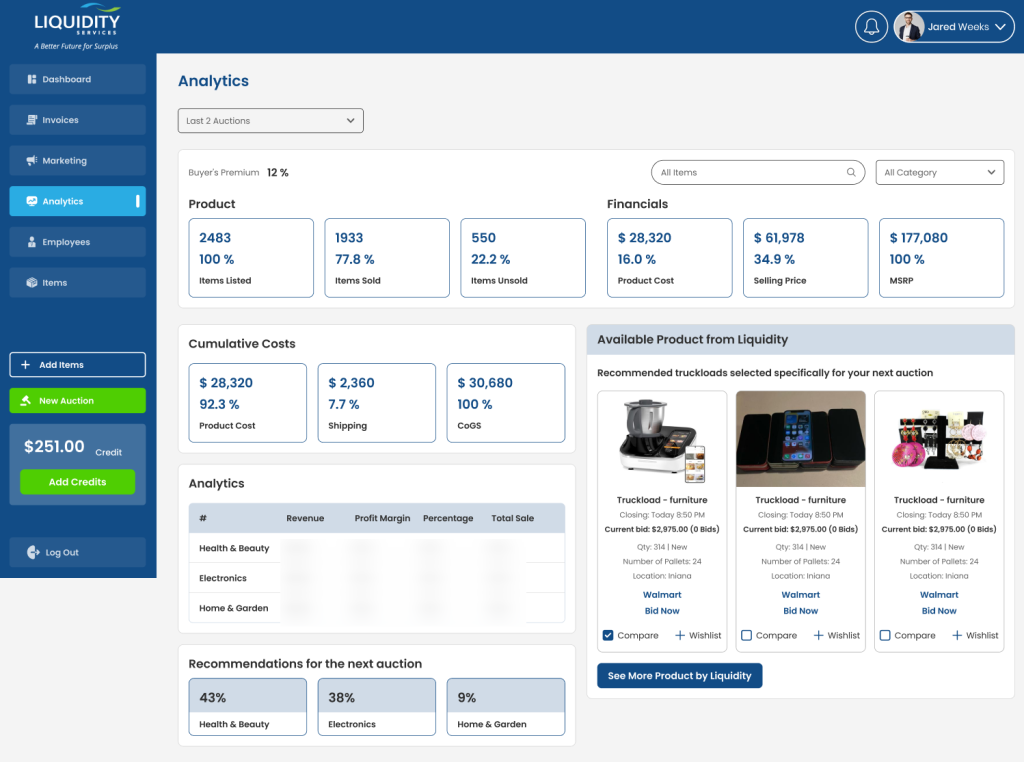
Task: Check Compare on the second truckload
Action: [x=747, y=635]
